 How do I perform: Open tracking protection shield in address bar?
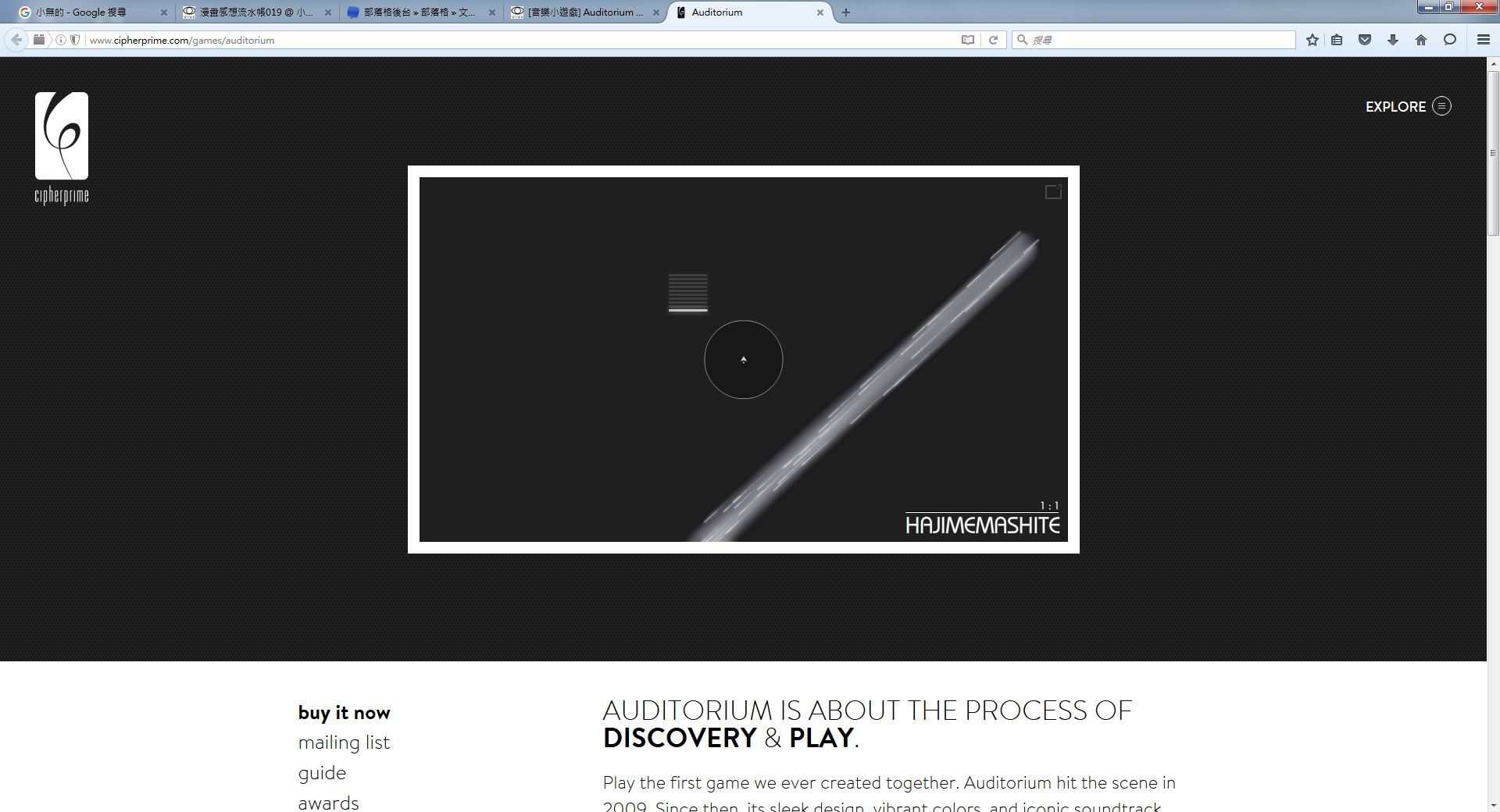[x=75, y=40]
